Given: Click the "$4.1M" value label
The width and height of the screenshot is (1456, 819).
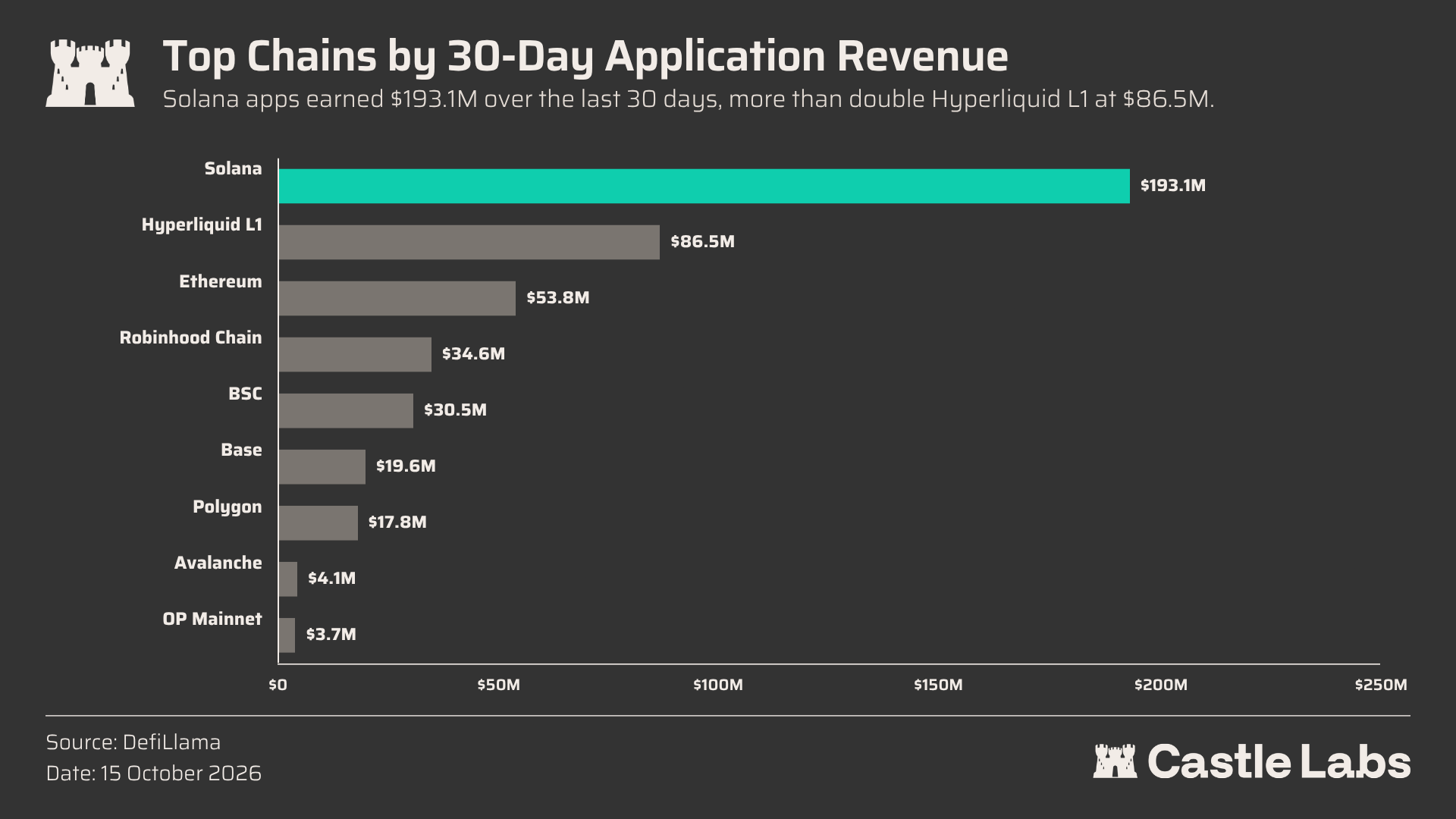Looking at the screenshot, I should click(331, 579).
